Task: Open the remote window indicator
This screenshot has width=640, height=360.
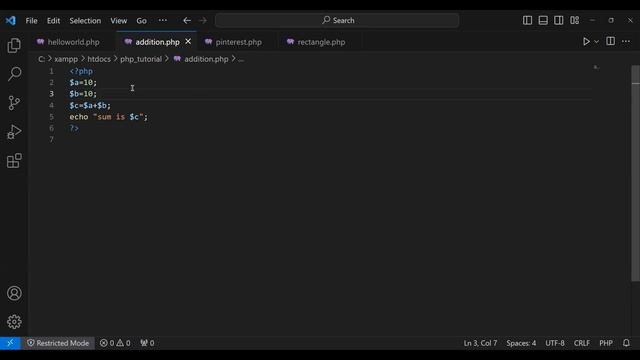Action: (x=11, y=343)
